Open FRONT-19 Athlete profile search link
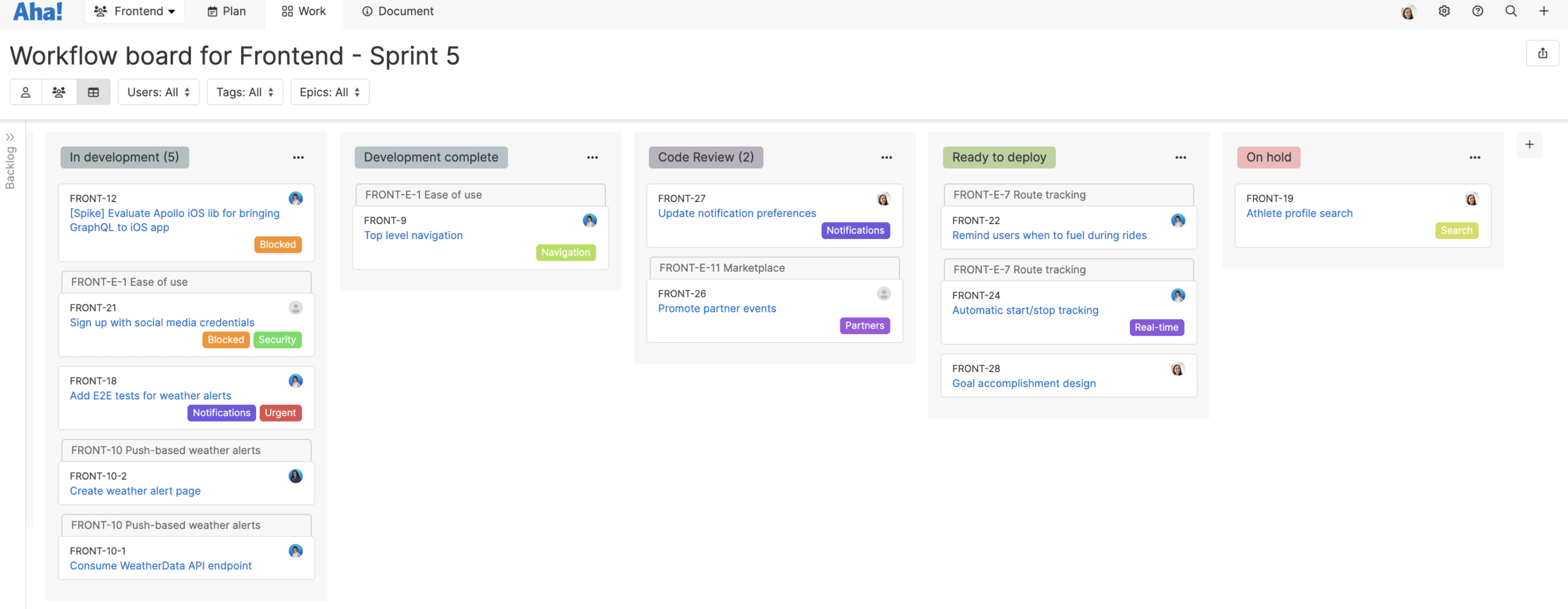The image size is (1568, 609). point(1299,213)
